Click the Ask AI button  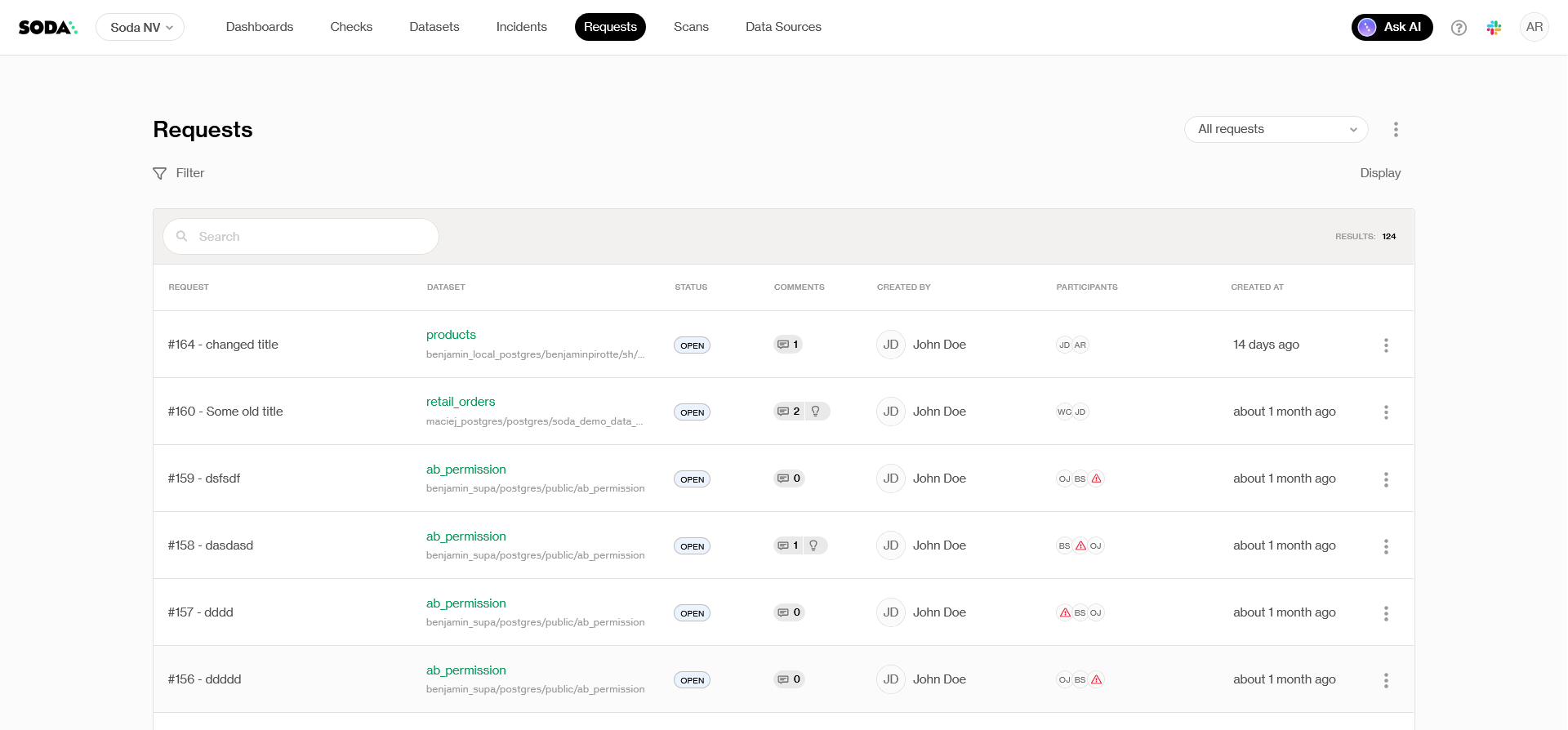(1392, 27)
